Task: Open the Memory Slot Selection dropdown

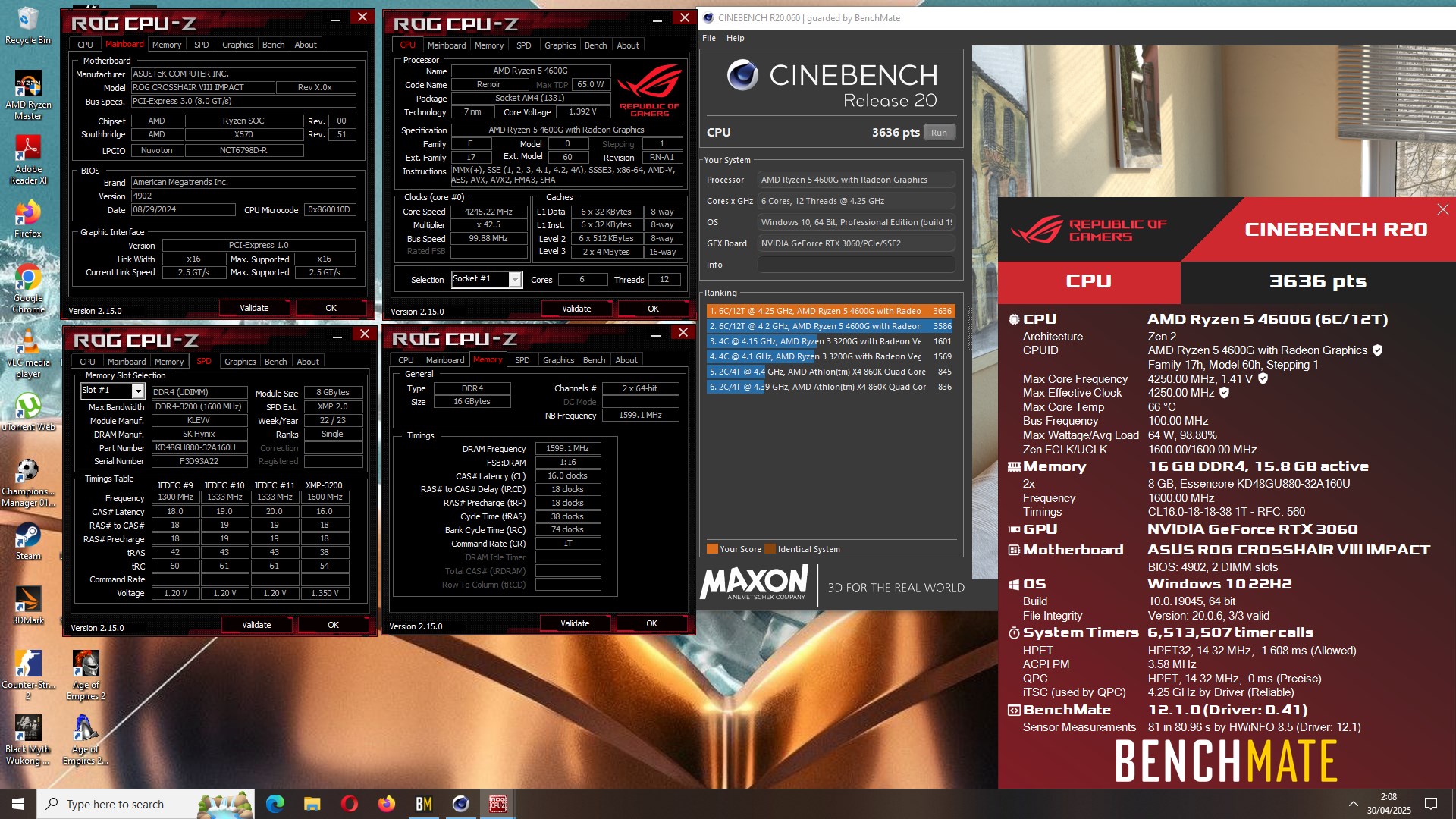Action: pos(138,391)
